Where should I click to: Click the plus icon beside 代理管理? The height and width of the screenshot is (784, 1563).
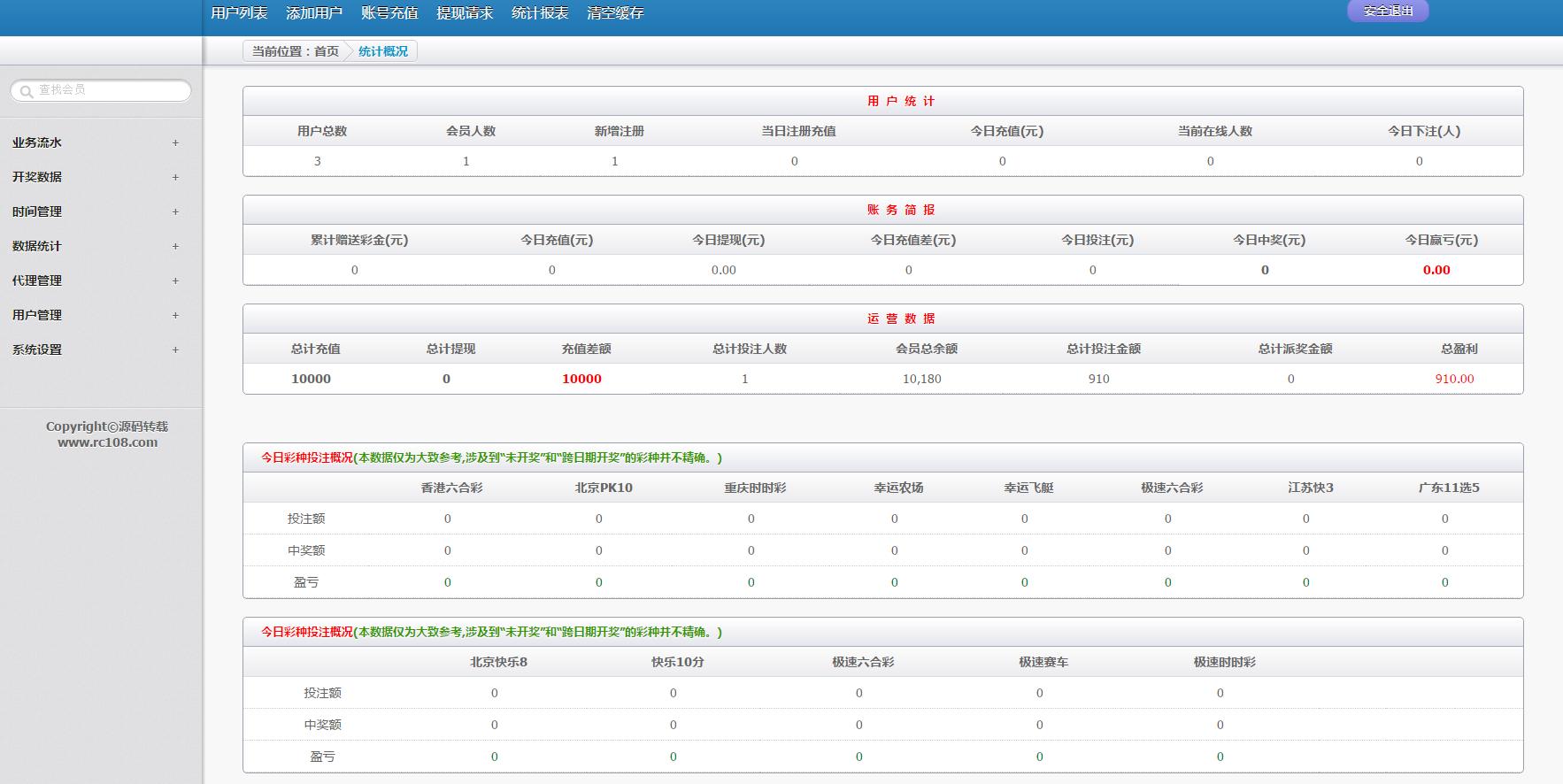[x=175, y=281]
